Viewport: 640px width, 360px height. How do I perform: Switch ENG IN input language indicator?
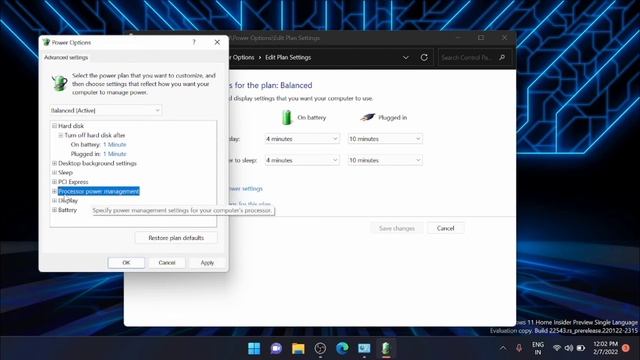coord(538,348)
